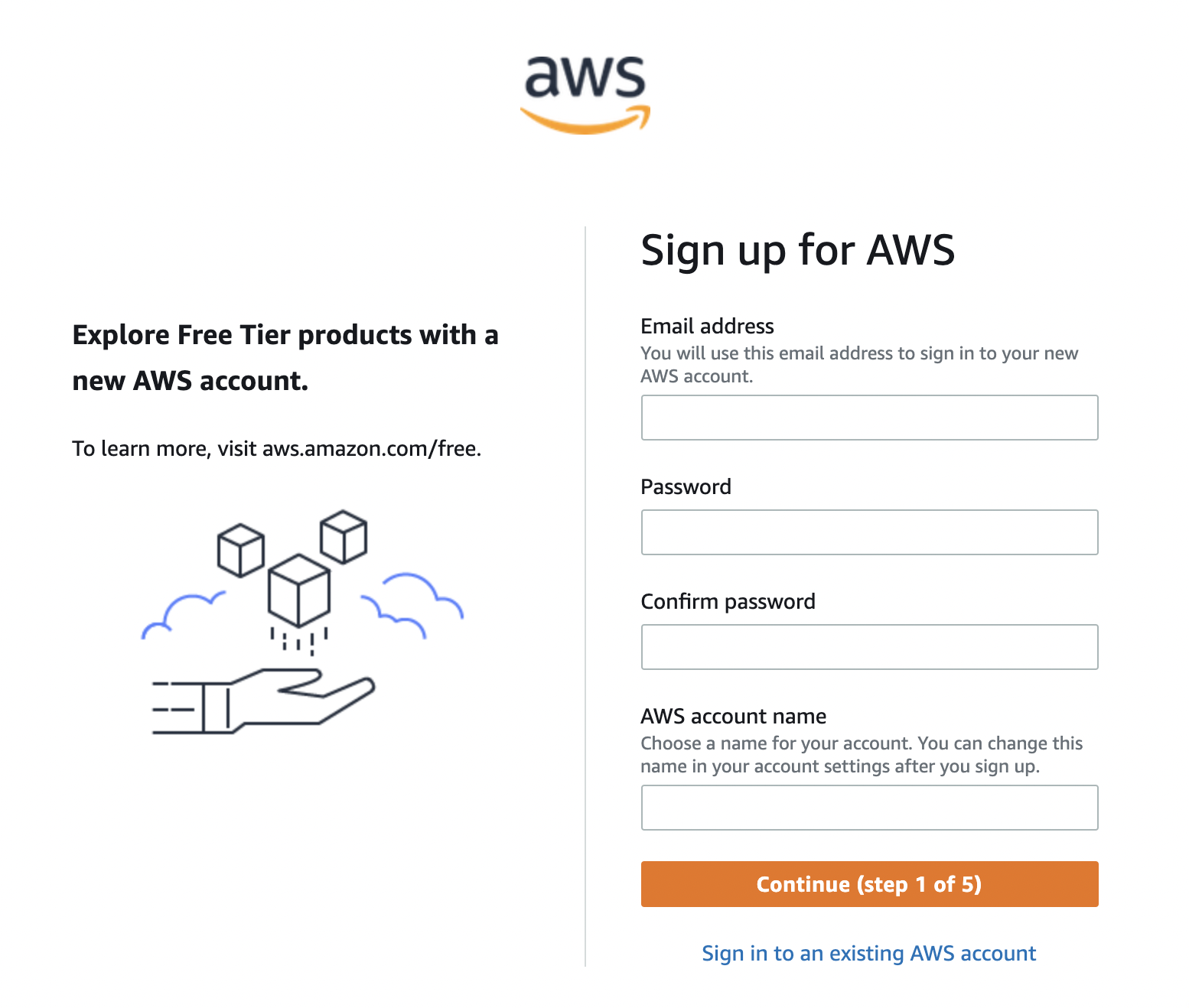
Task: Click the Password label text
Action: 685,486
